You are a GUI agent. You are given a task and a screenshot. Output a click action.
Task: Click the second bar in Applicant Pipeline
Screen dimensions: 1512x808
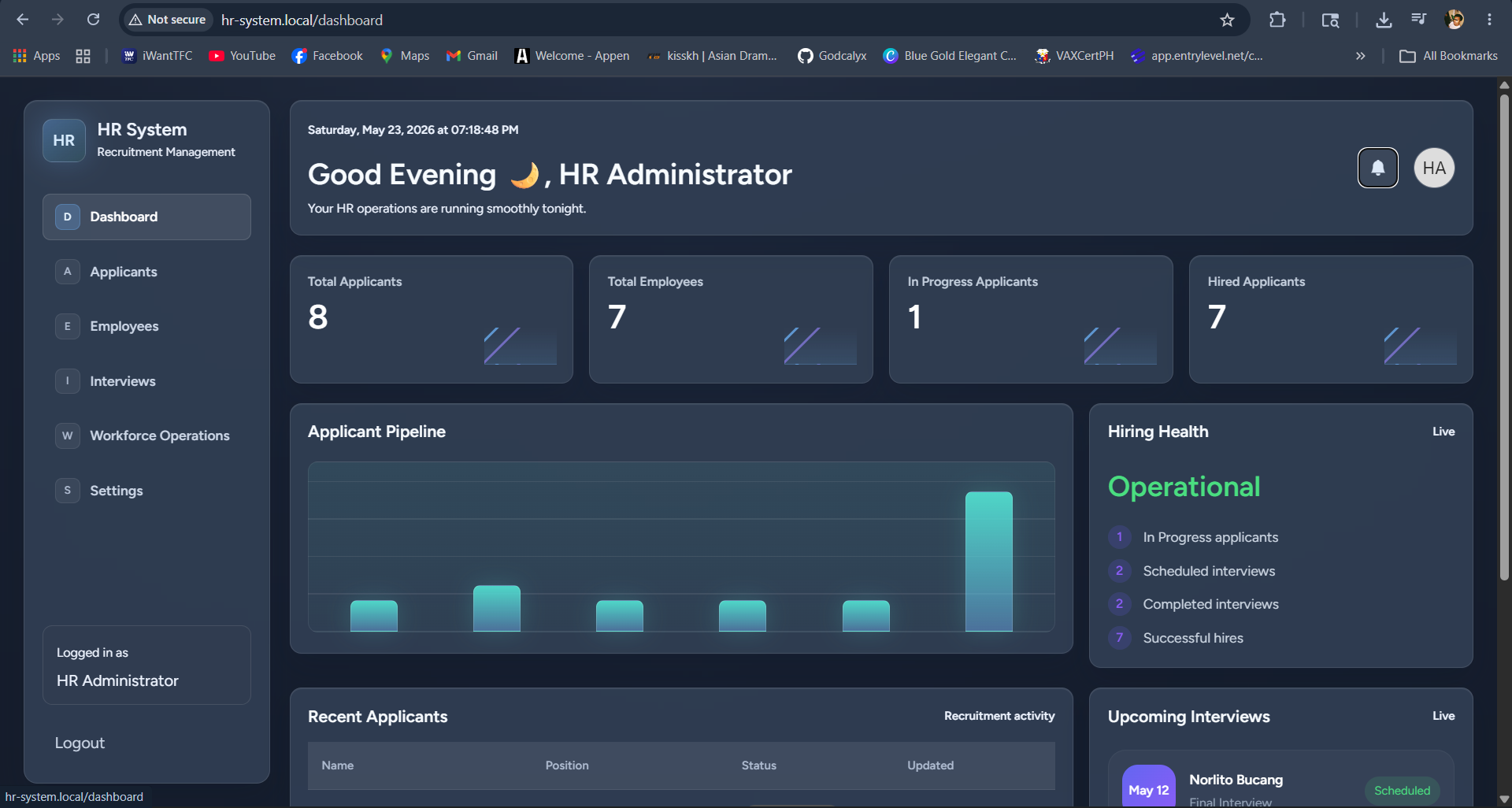point(496,608)
